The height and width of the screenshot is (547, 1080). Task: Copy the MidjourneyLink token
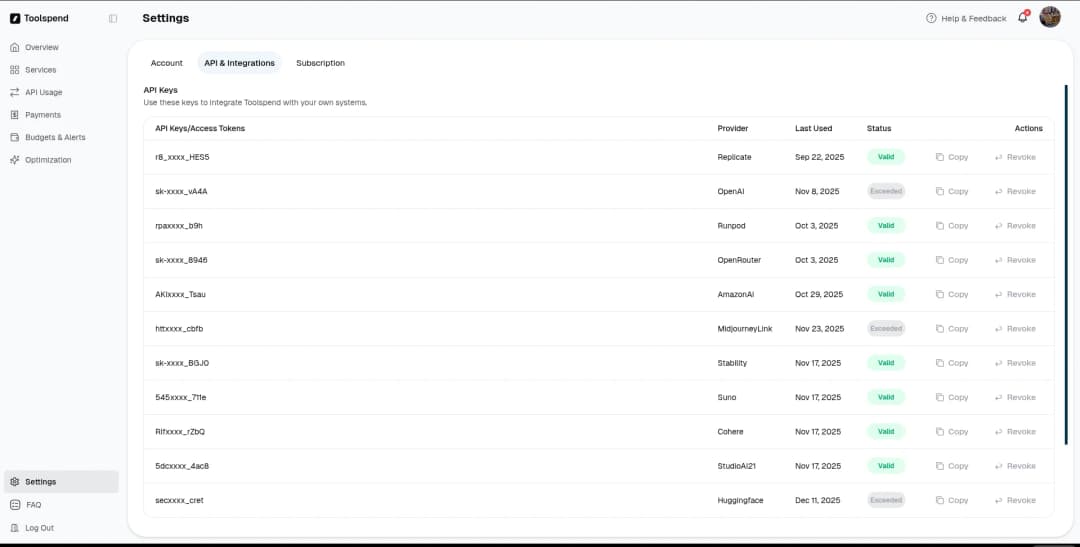(x=952, y=329)
